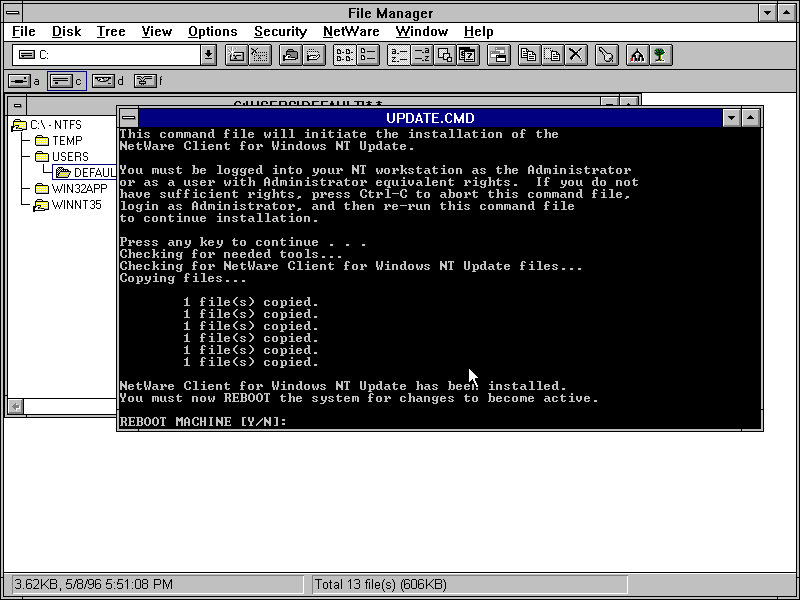Open the NetWare menu
The width and height of the screenshot is (800, 600).
click(x=351, y=32)
